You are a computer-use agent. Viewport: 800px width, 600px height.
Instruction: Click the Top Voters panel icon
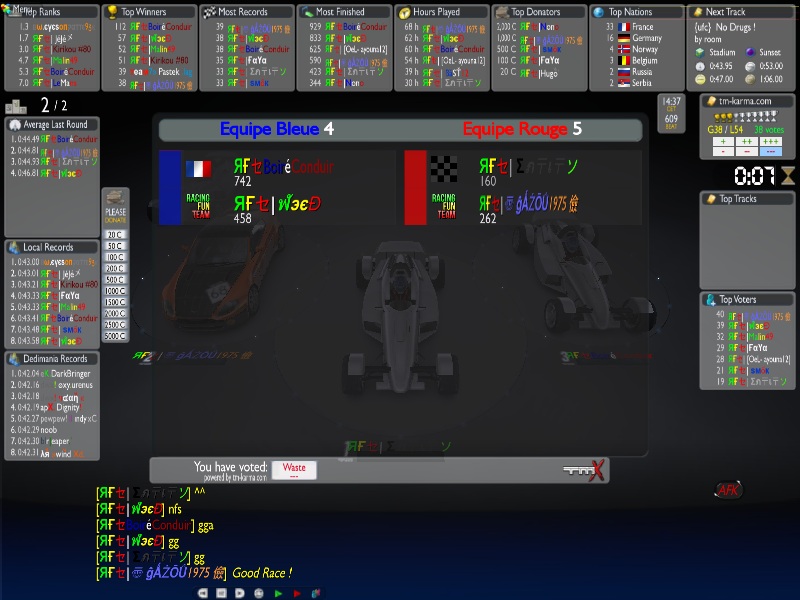click(x=710, y=299)
